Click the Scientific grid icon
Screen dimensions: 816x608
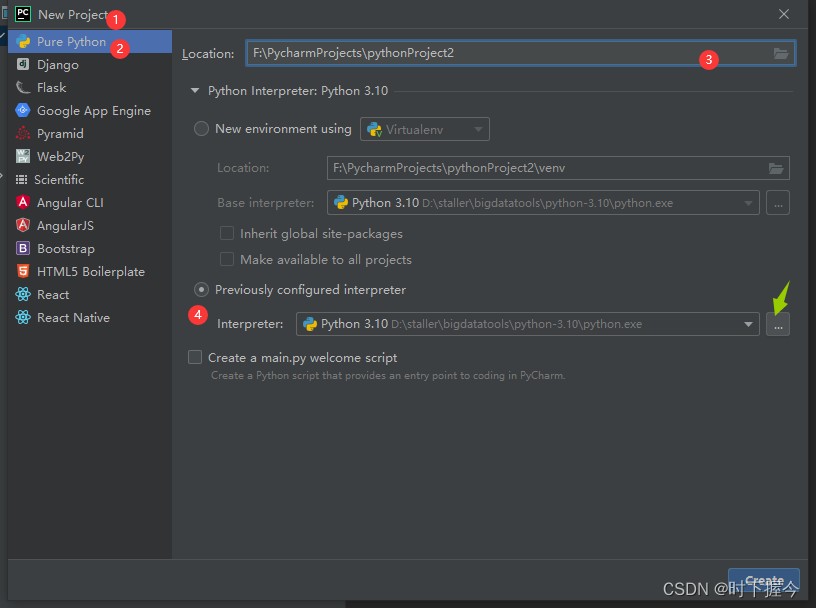point(21,180)
